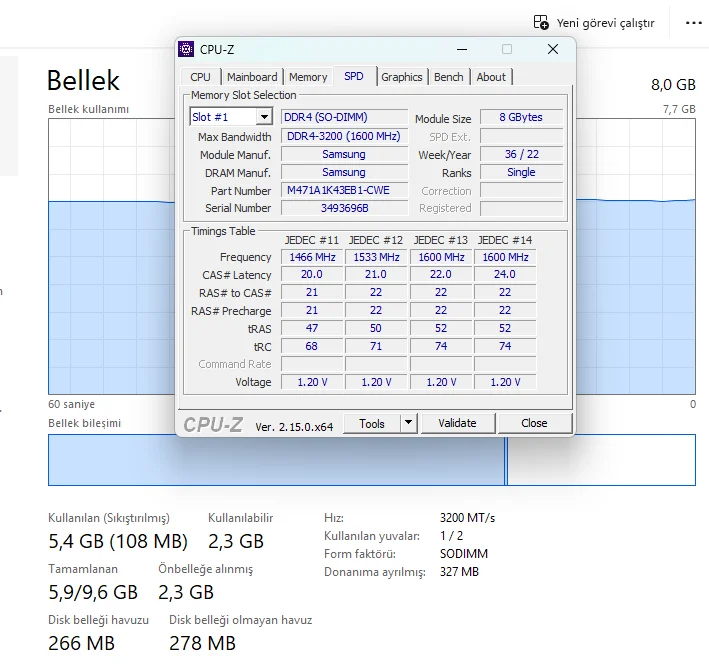Click the Module Manuf. Samsung value
This screenshot has height=665, width=709.
pyautogui.click(x=344, y=154)
